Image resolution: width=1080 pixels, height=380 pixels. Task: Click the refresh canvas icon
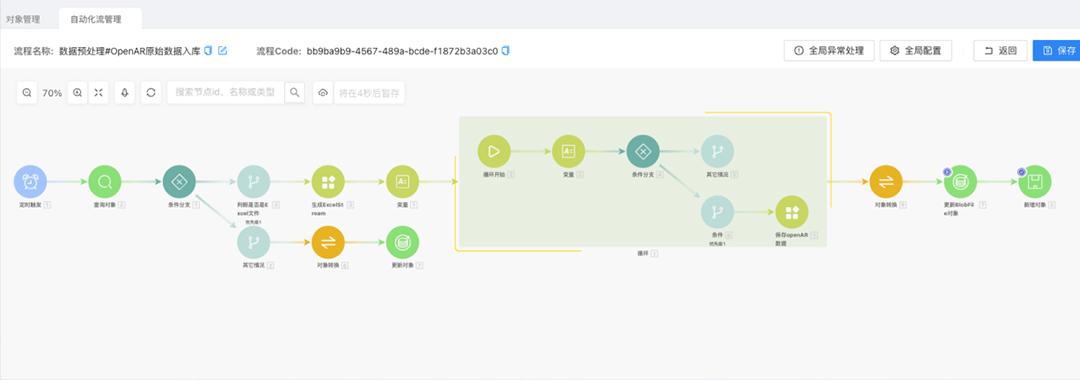pyautogui.click(x=151, y=92)
